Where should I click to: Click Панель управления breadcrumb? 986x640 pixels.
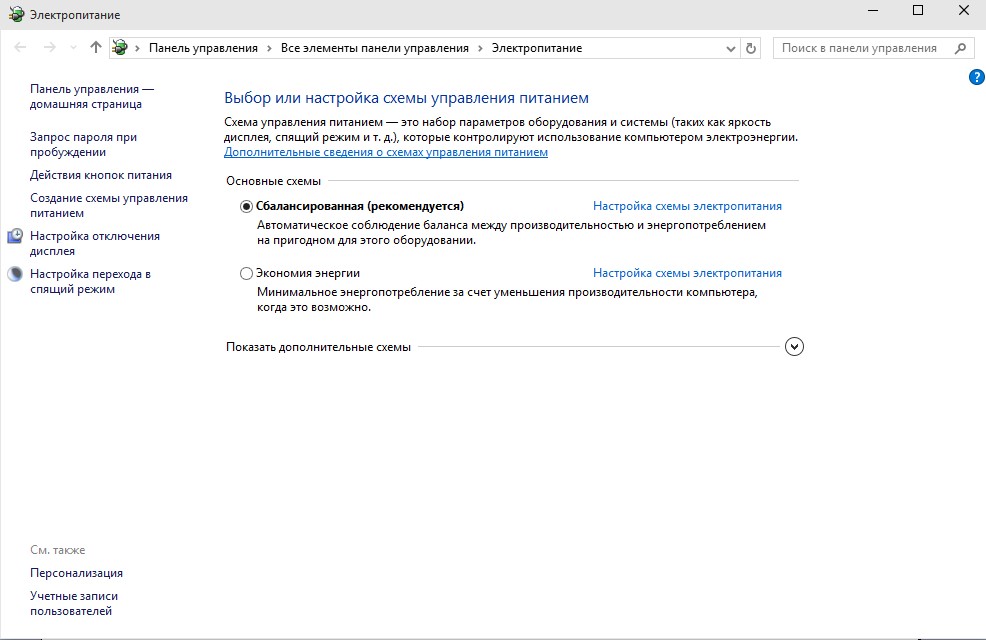(203, 48)
